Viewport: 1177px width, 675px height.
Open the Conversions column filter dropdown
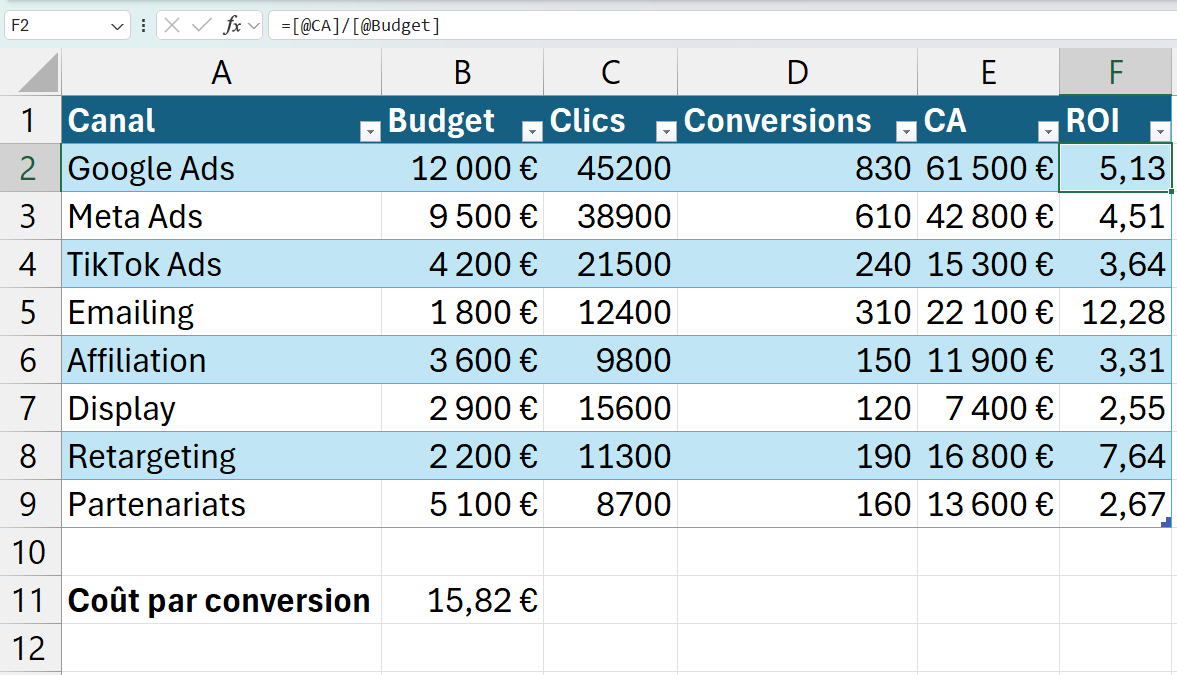[906, 131]
